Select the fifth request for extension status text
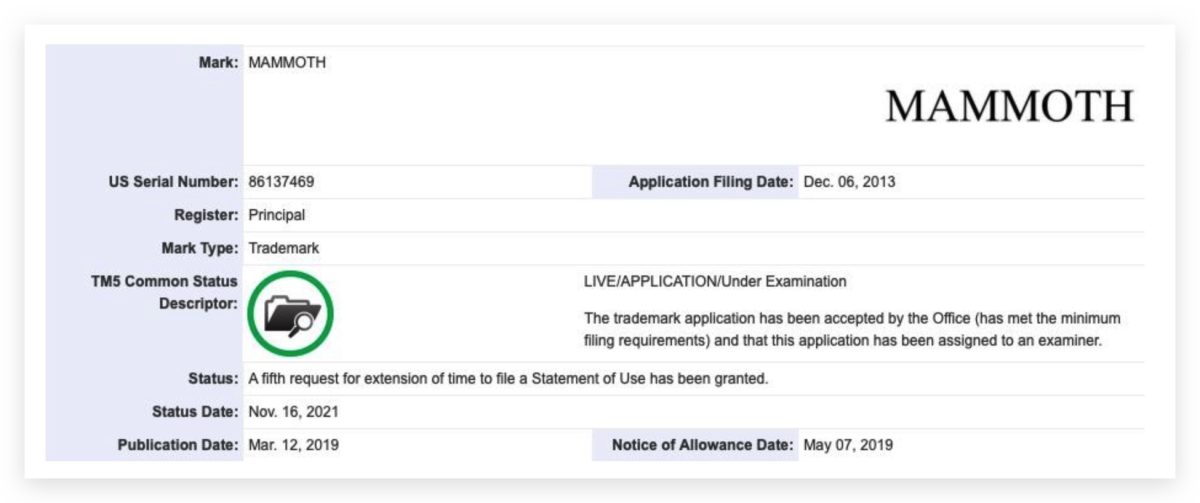The image size is (1200, 503). (x=508, y=379)
